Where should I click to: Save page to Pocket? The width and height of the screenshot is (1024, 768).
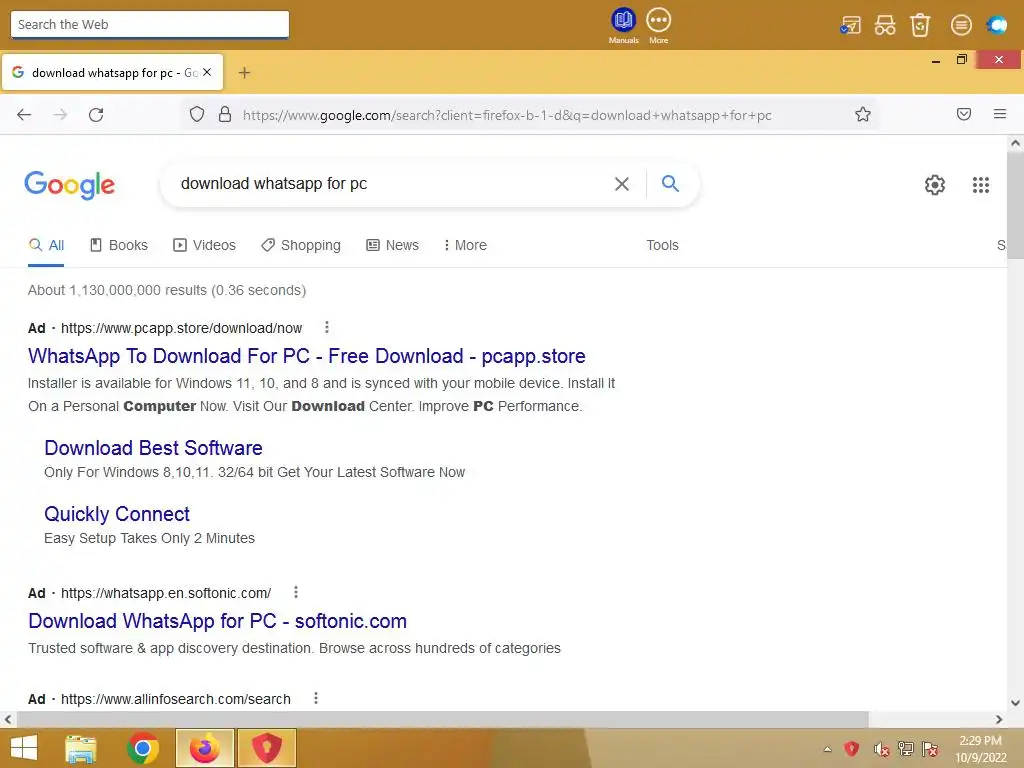964,114
